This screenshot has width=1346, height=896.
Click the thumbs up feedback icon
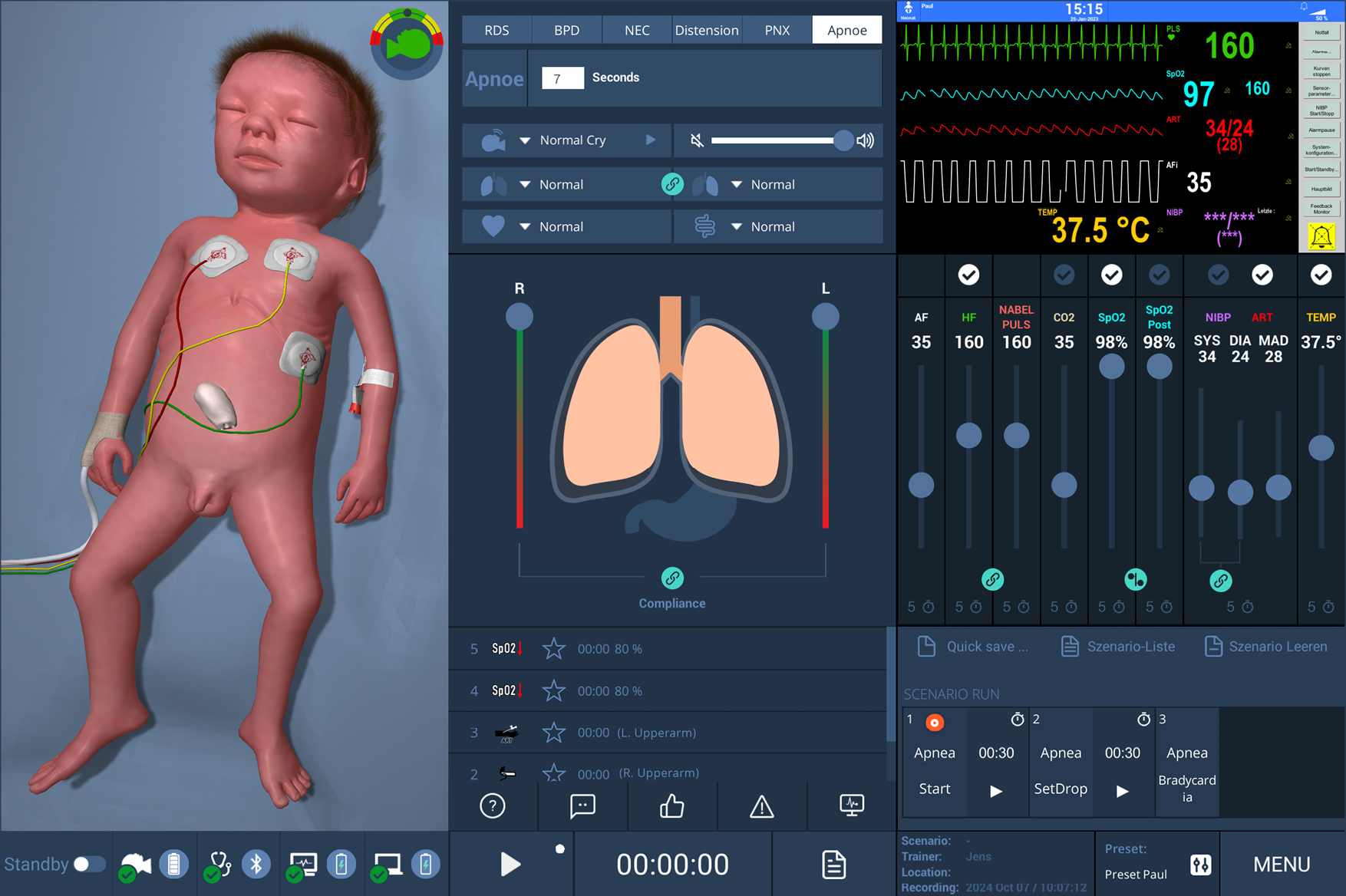(x=672, y=806)
